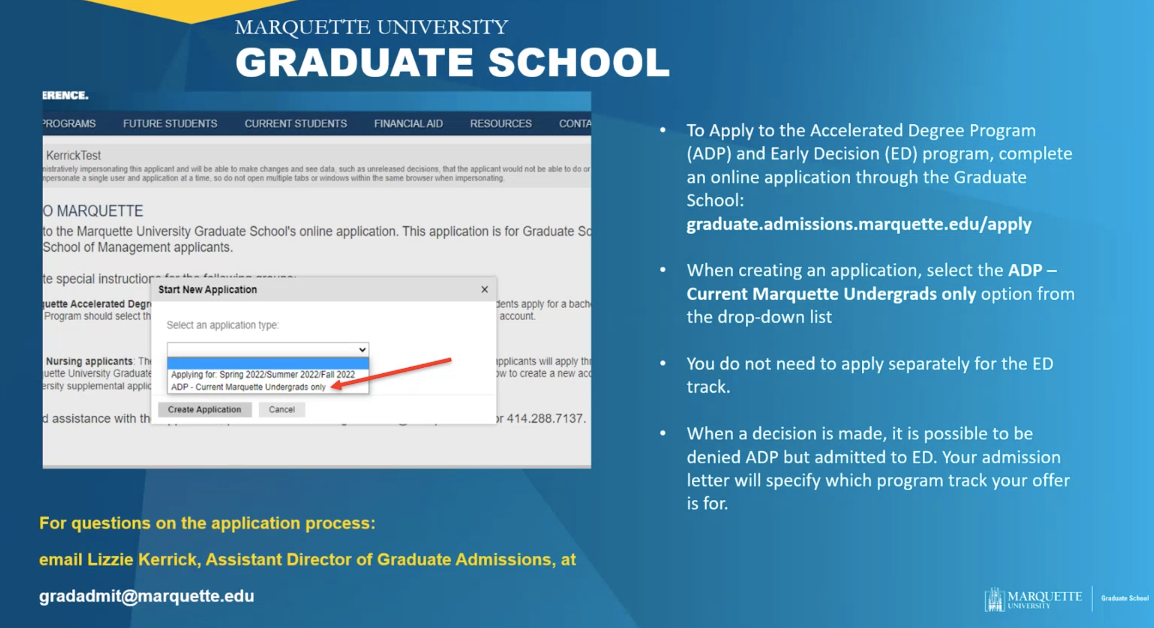Select the highlighted blank dropdown option
This screenshot has width=1154, height=628.
coord(268,363)
